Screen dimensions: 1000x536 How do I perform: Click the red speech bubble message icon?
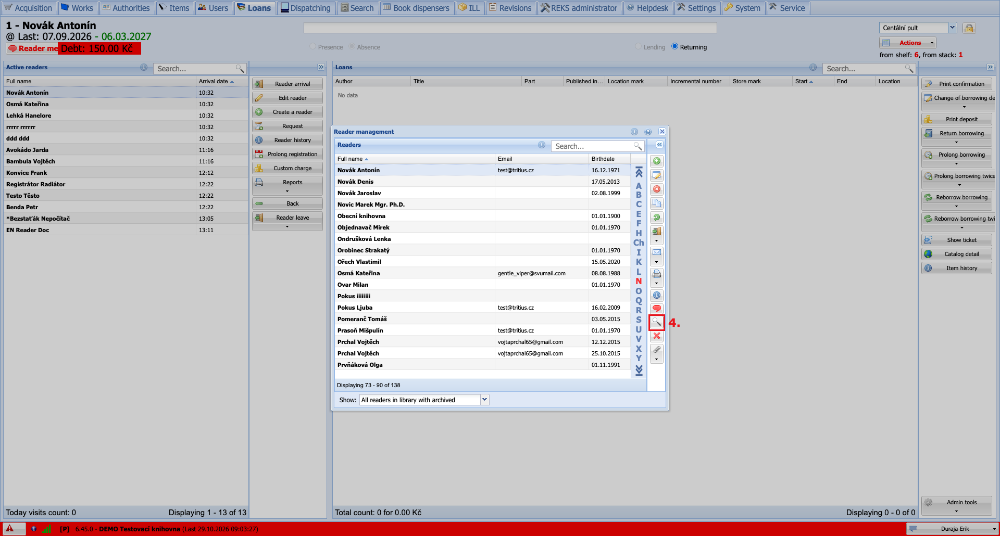pos(656,309)
